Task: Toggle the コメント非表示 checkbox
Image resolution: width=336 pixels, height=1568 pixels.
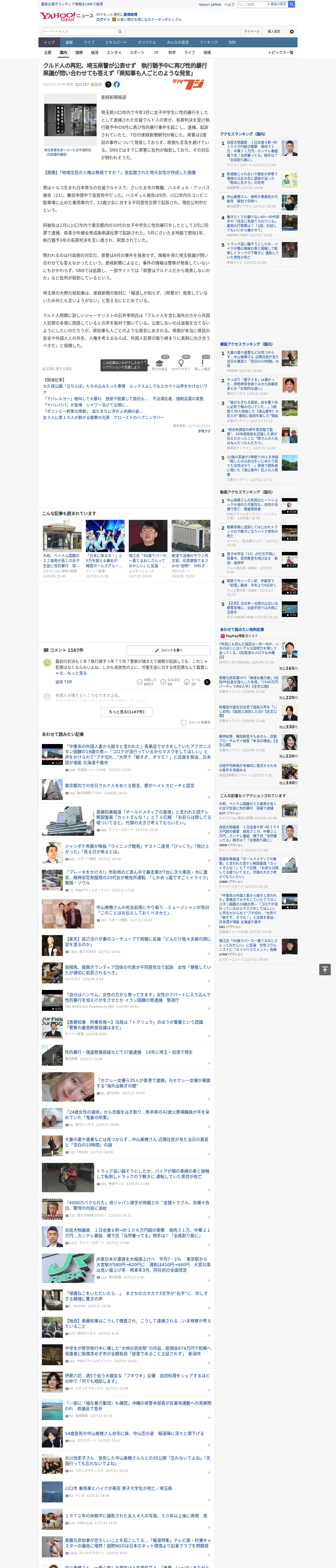Action: point(183,723)
